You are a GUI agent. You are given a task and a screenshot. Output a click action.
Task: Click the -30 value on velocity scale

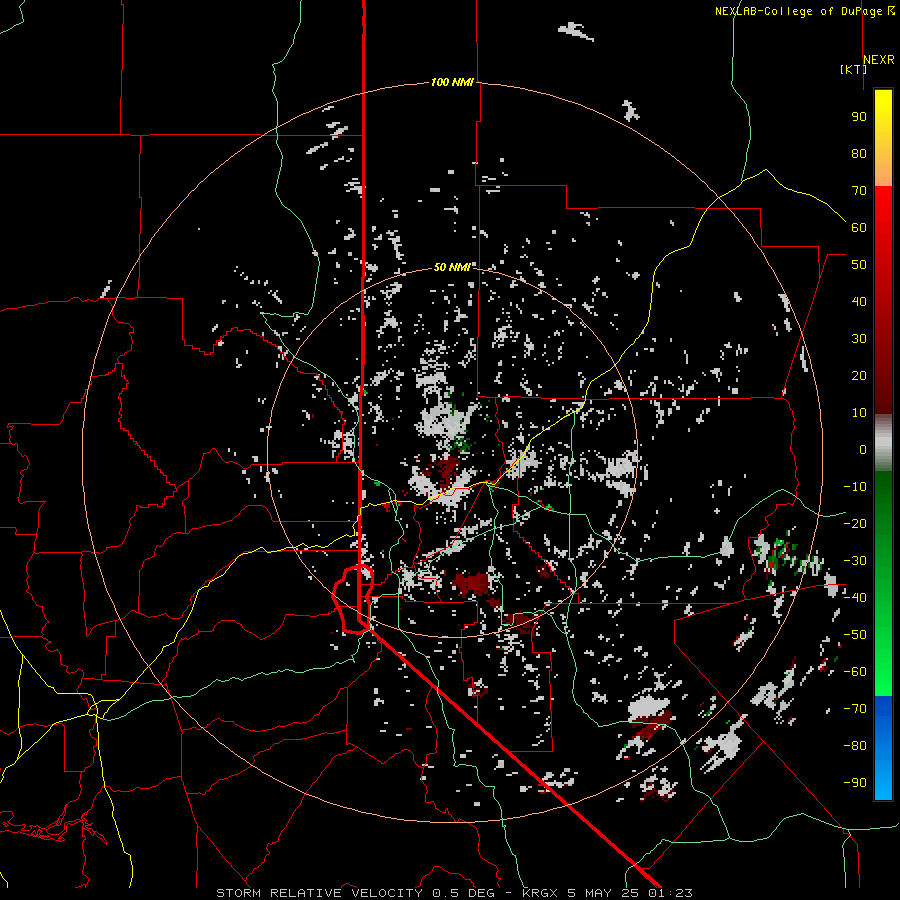pyautogui.click(x=855, y=561)
